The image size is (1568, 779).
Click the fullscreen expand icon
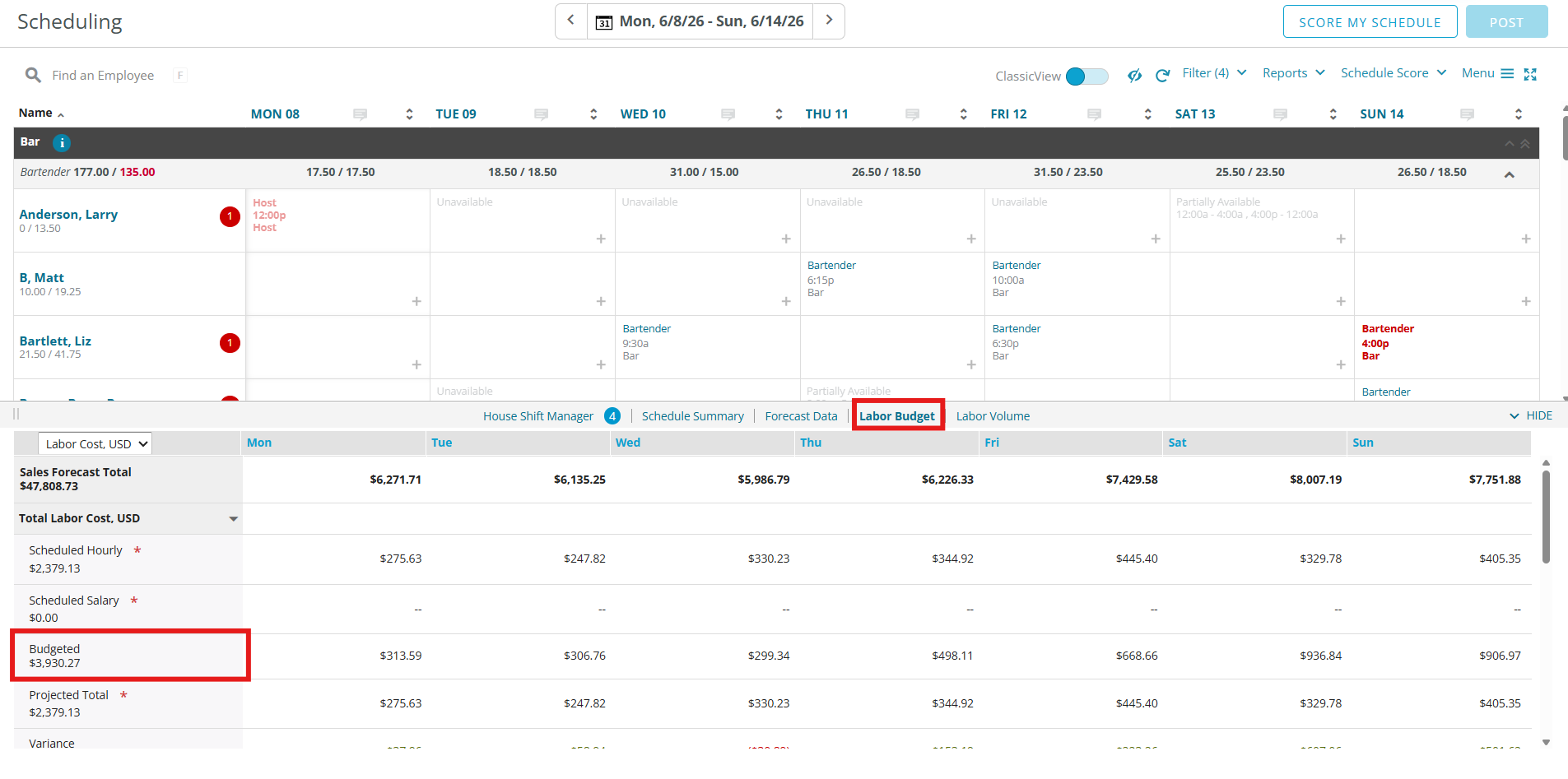[1530, 75]
